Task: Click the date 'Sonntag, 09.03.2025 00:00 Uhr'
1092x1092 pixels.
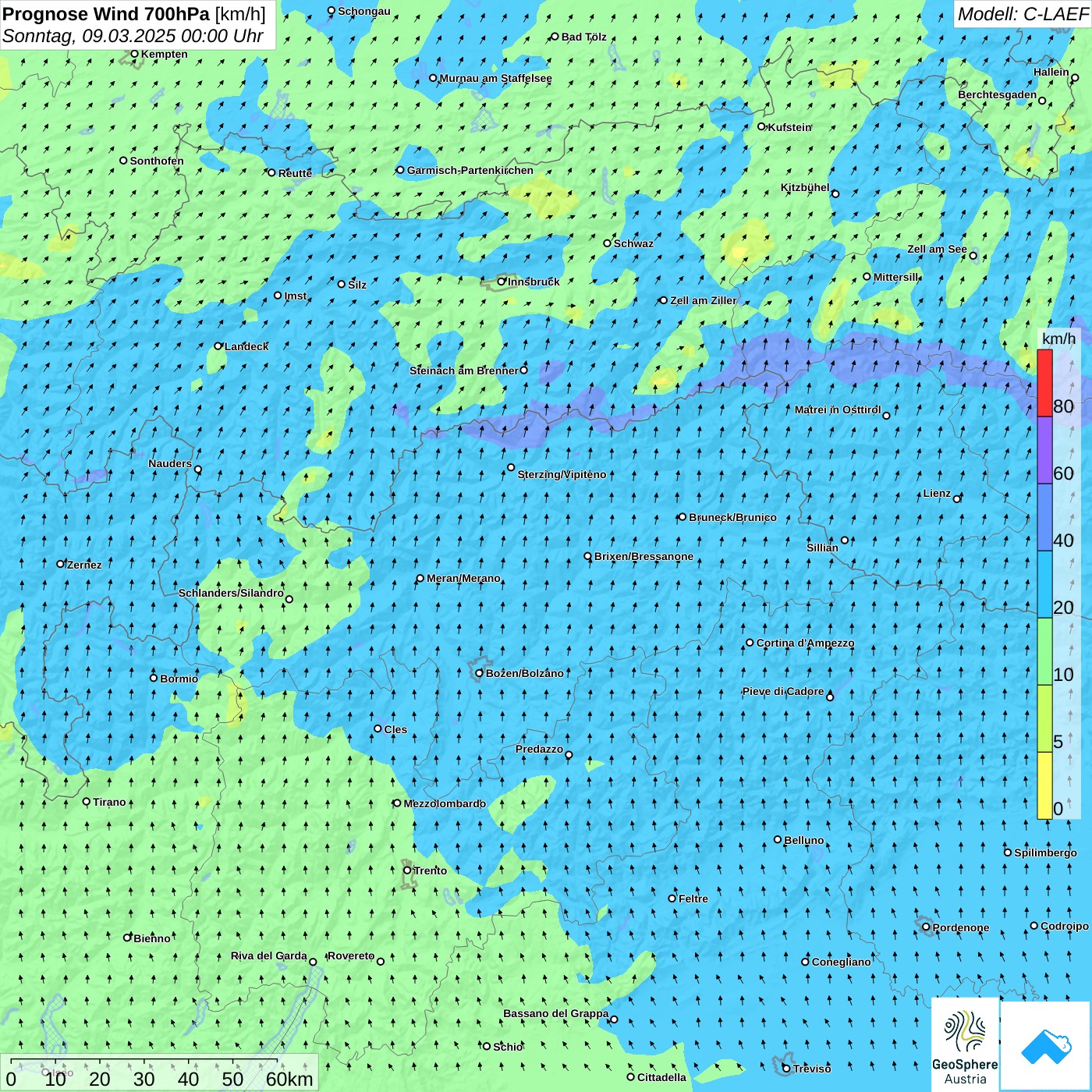Action: click(x=133, y=36)
